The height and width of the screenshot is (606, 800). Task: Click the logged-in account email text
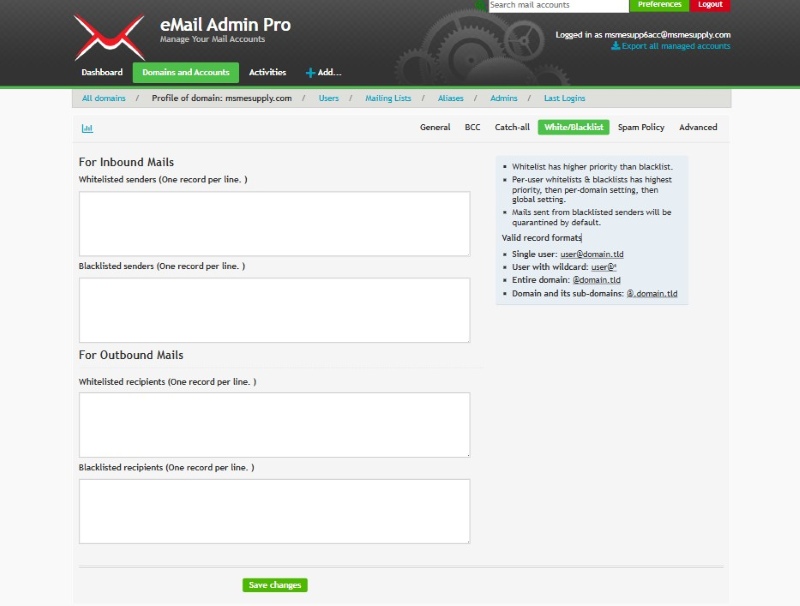coord(667,35)
